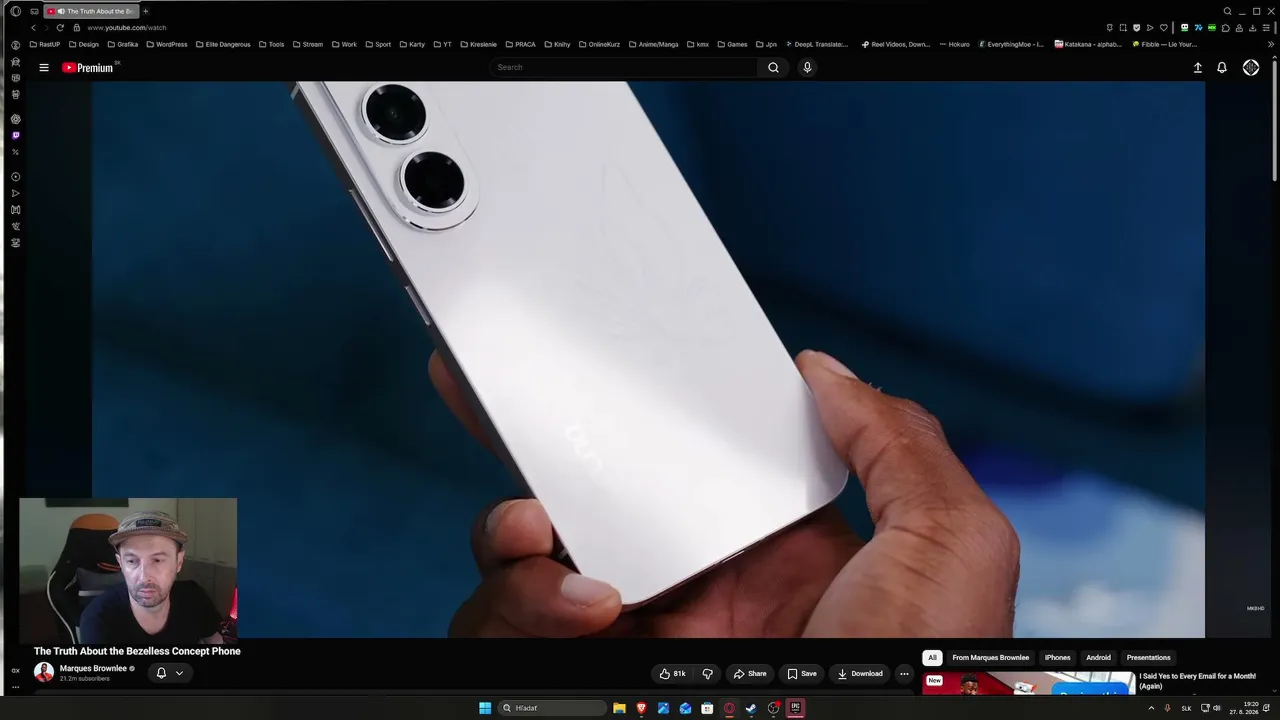Screen dimensions: 1280x720
Task: Open Marques Brownlee channel avatar
Action: click(44, 672)
